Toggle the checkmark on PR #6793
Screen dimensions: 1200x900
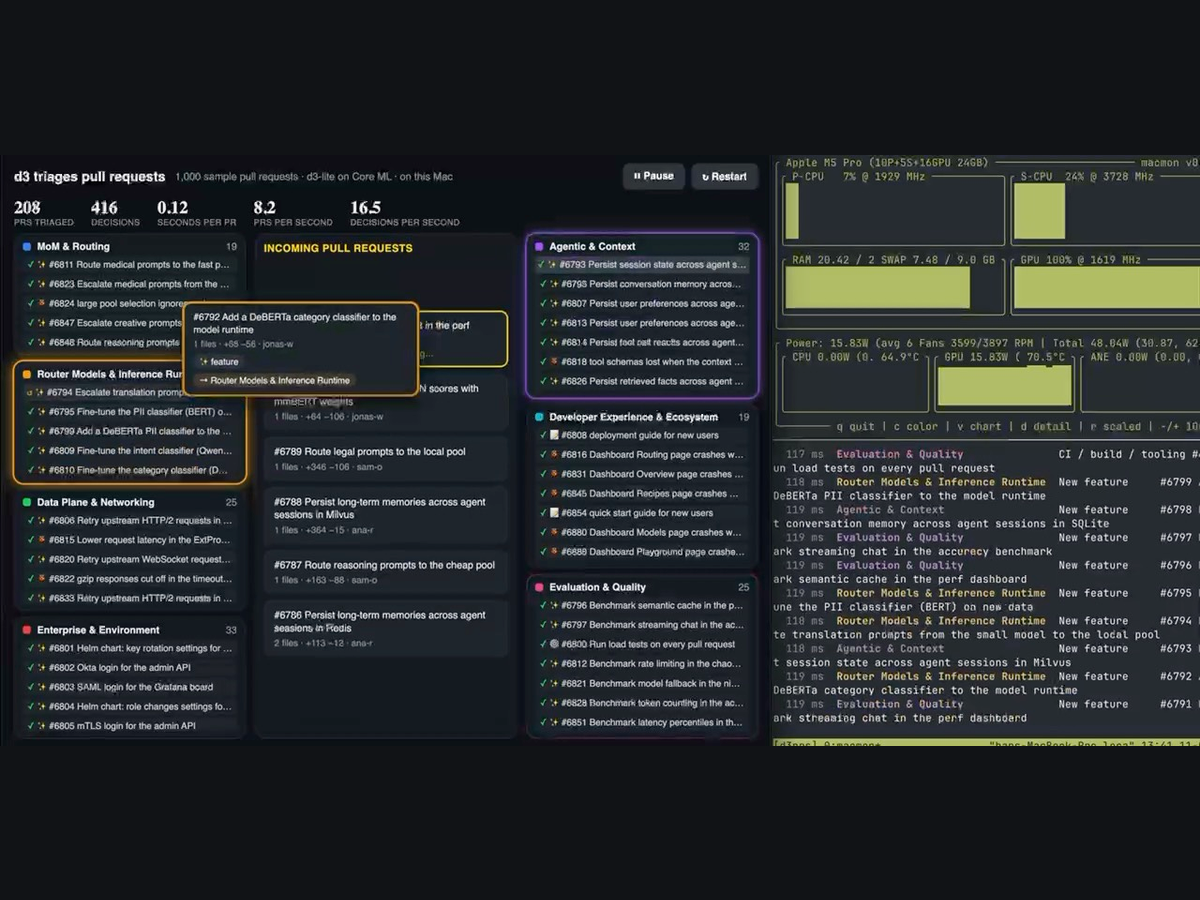(x=542, y=265)
